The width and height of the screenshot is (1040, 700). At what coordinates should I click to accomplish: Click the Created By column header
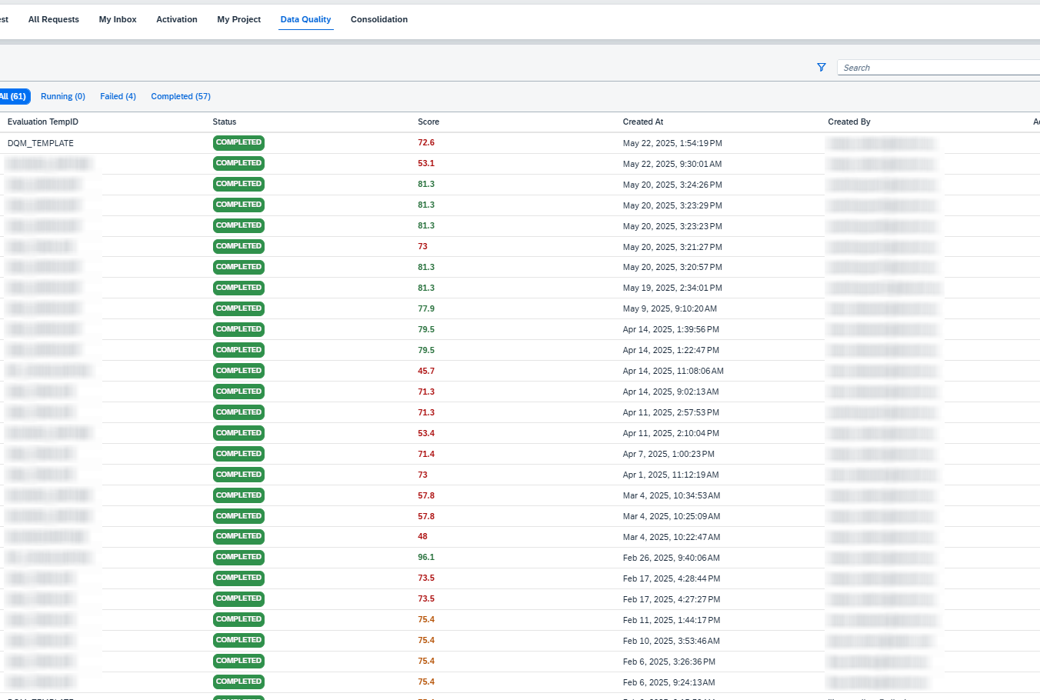point(849,122)
